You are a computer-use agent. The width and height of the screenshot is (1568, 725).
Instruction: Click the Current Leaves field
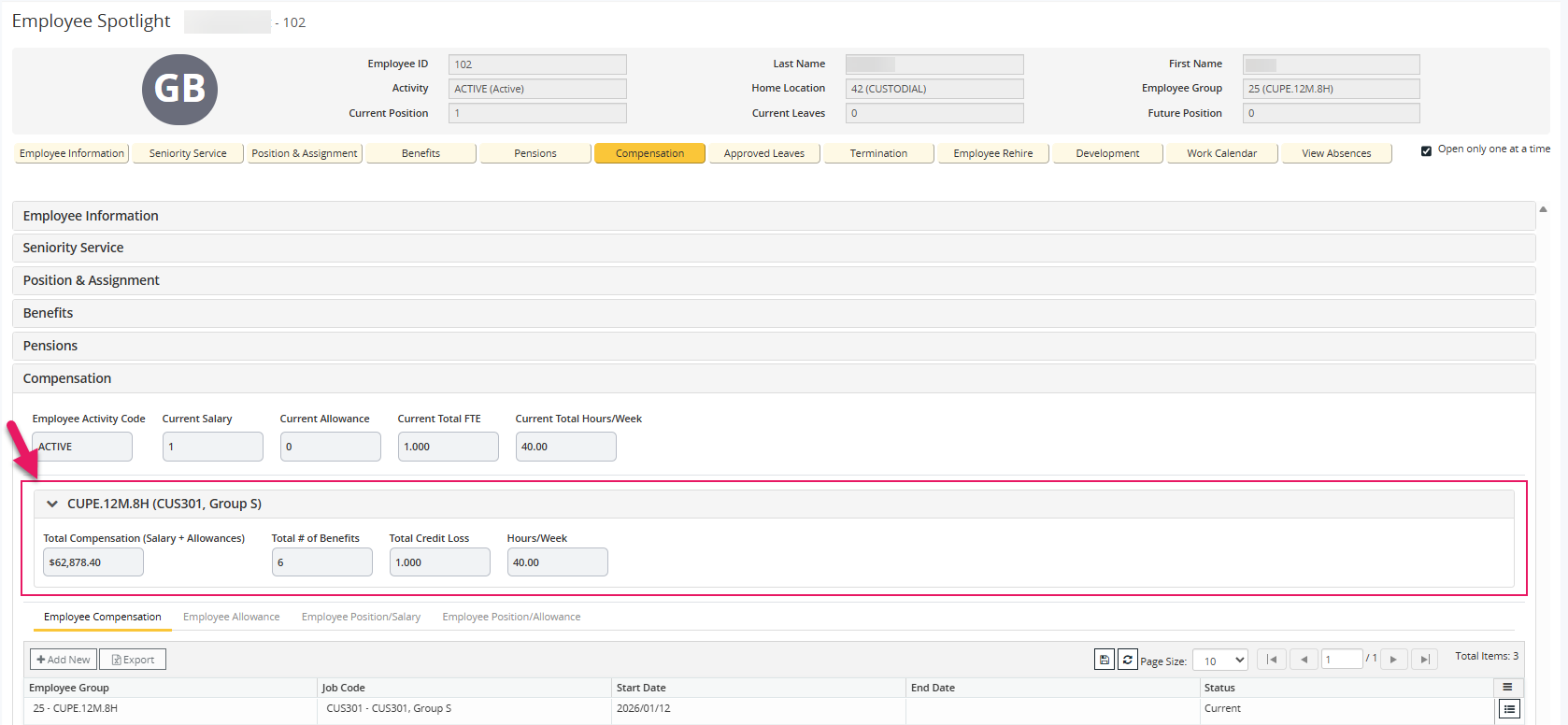(x=934, y=113)
